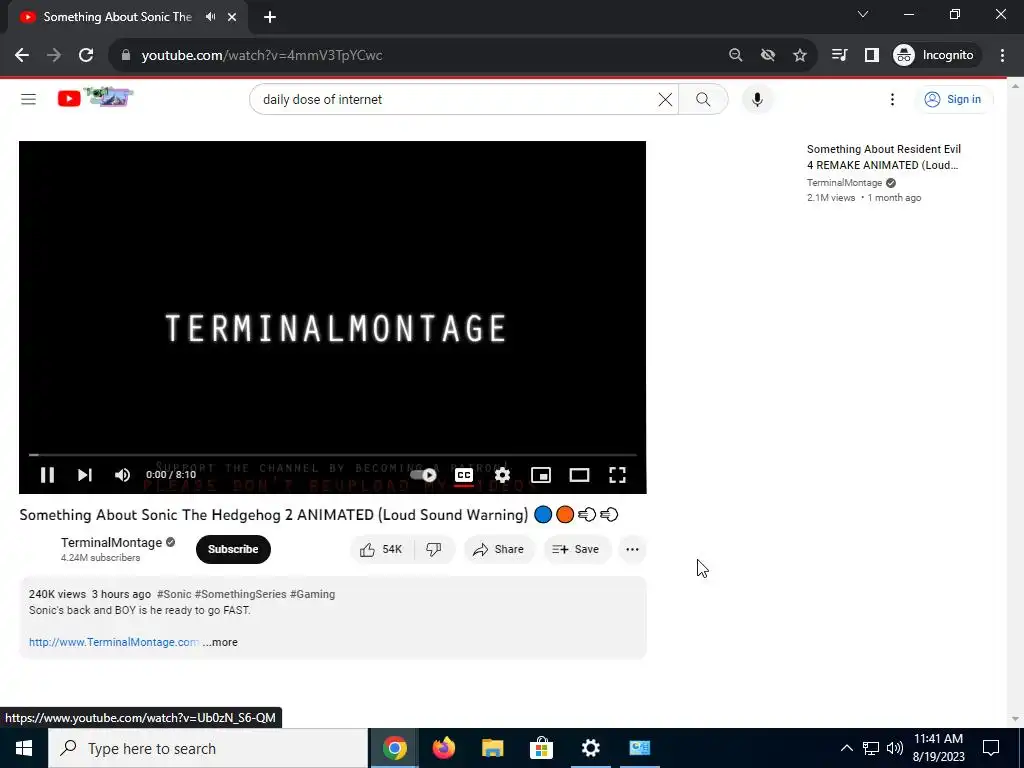The width and height of the screenshot is (1024, 768).
Task: Reload the current page
Action: (x=86, y=56)
